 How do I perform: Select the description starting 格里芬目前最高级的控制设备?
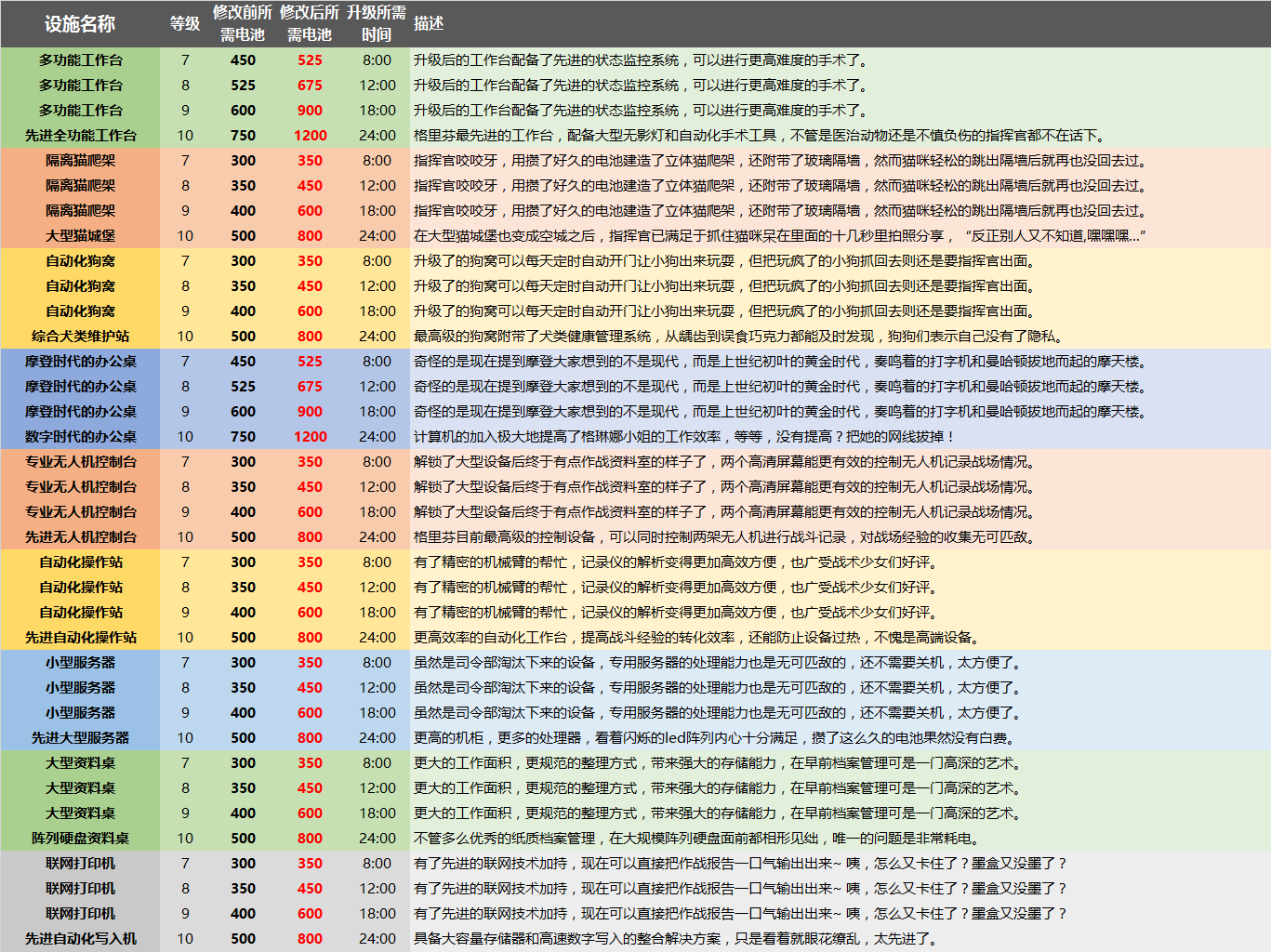pos(724,537)
